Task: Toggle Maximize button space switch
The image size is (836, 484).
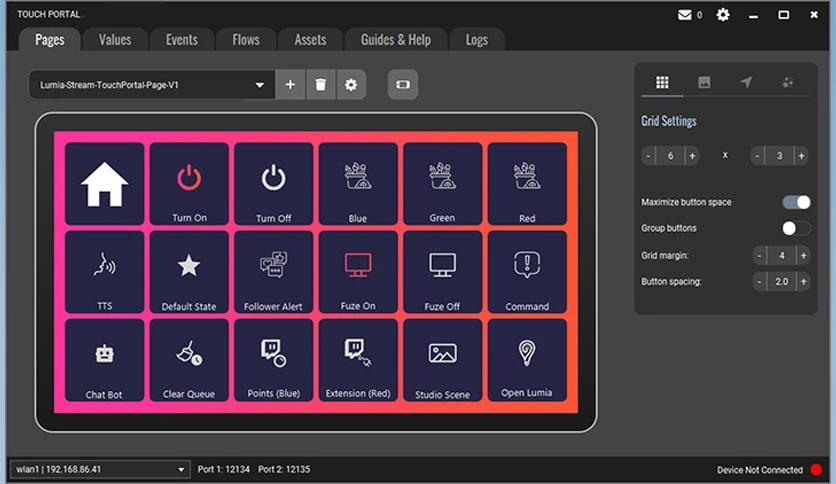Action: [x=796, y=202]
